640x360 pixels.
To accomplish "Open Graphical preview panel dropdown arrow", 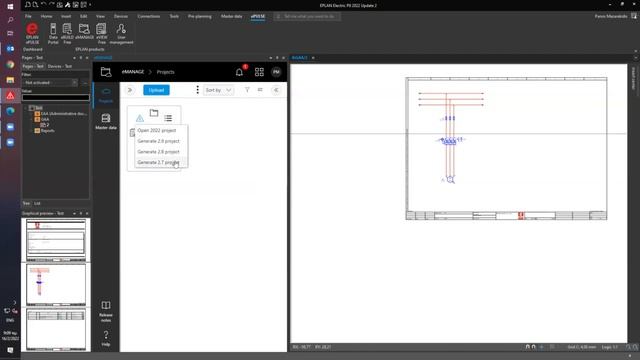I will (x=74, y=213).
